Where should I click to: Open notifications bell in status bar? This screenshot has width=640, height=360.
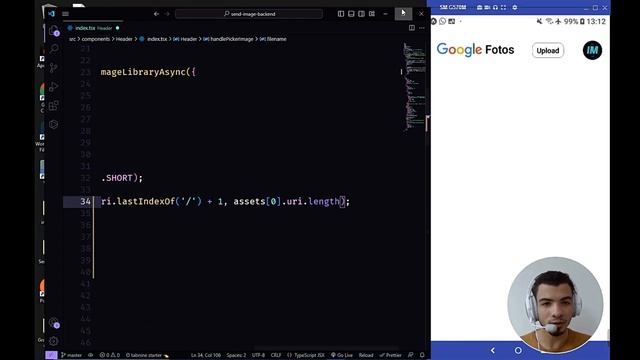pos(422,355)
